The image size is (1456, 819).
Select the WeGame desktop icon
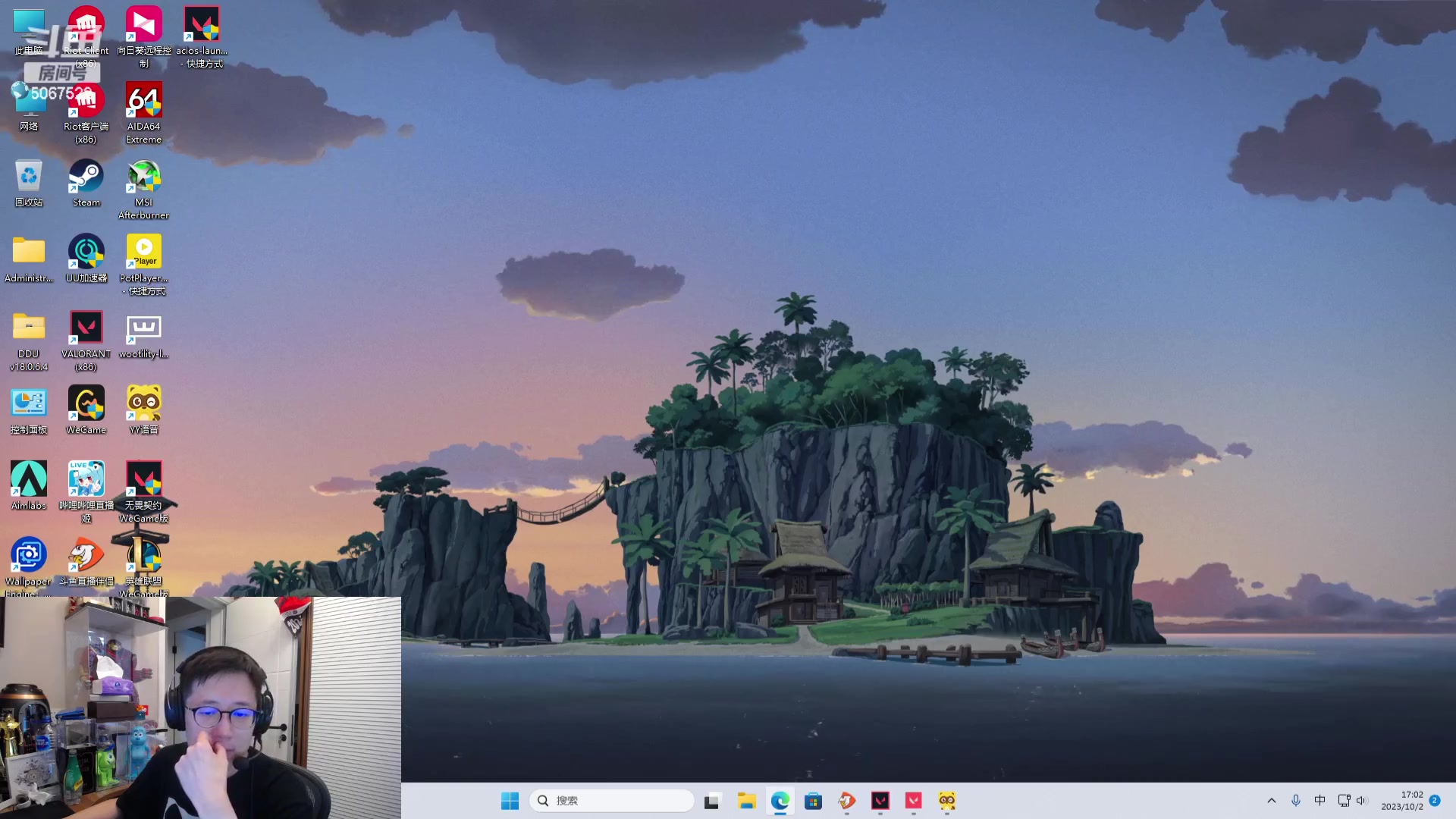pos(86,409)
